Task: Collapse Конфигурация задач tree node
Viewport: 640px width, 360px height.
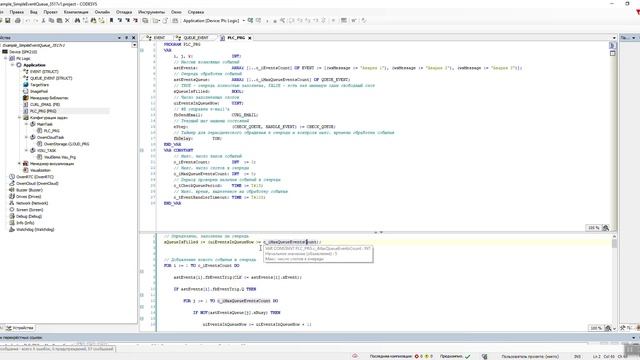Action: (19, 118)
